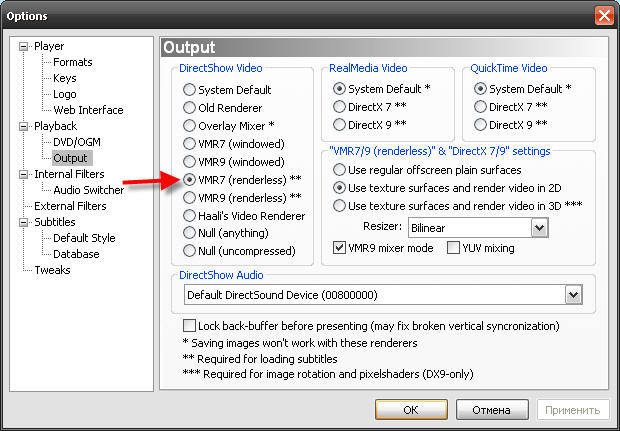The image size is (620, 431).
Task: Collapse the Playback tree node
Action: 26,126
